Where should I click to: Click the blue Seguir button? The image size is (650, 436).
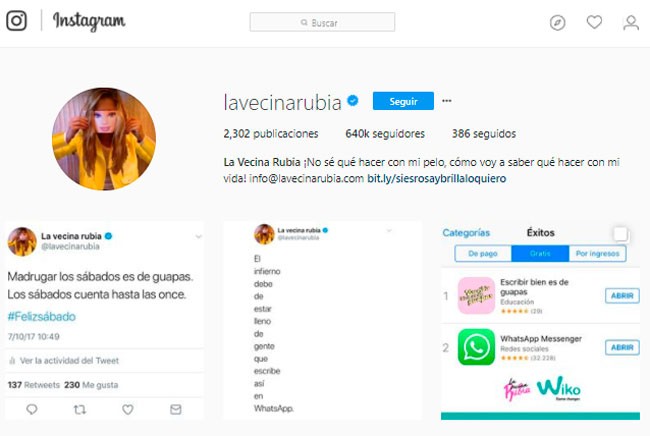(403, 101)
